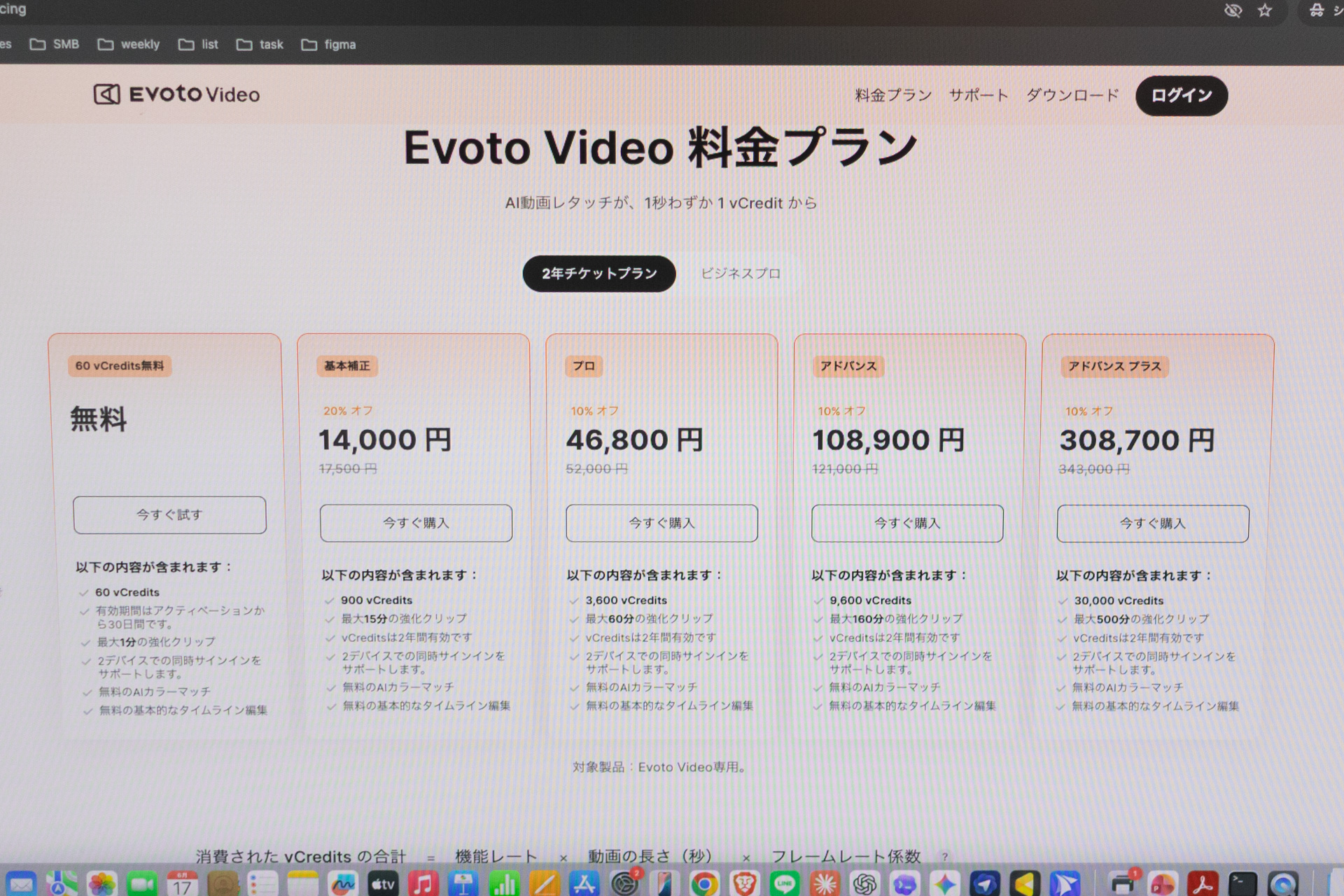The height and width of the screenshot is (896, 1344).
Task: Select the 2年チケットプラン tab
Action: point(599,274)
